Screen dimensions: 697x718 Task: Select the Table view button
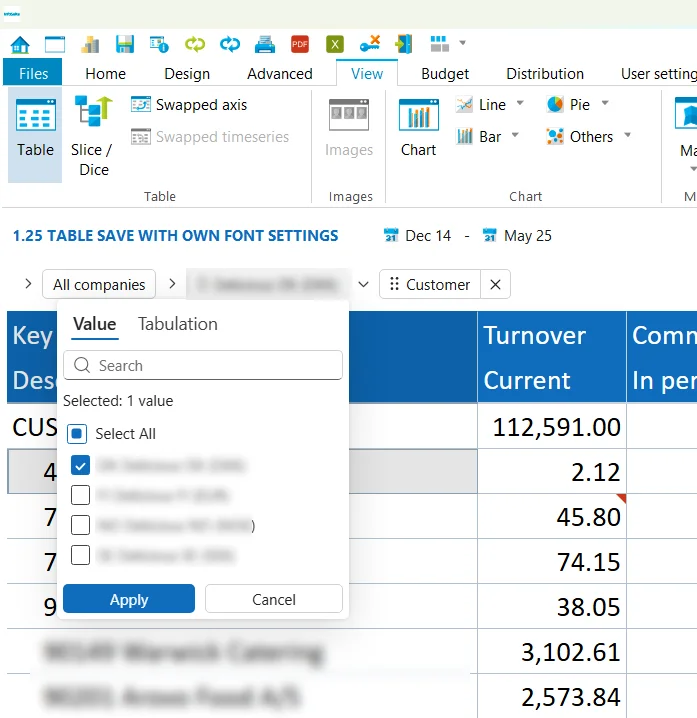tap(35, 135)
